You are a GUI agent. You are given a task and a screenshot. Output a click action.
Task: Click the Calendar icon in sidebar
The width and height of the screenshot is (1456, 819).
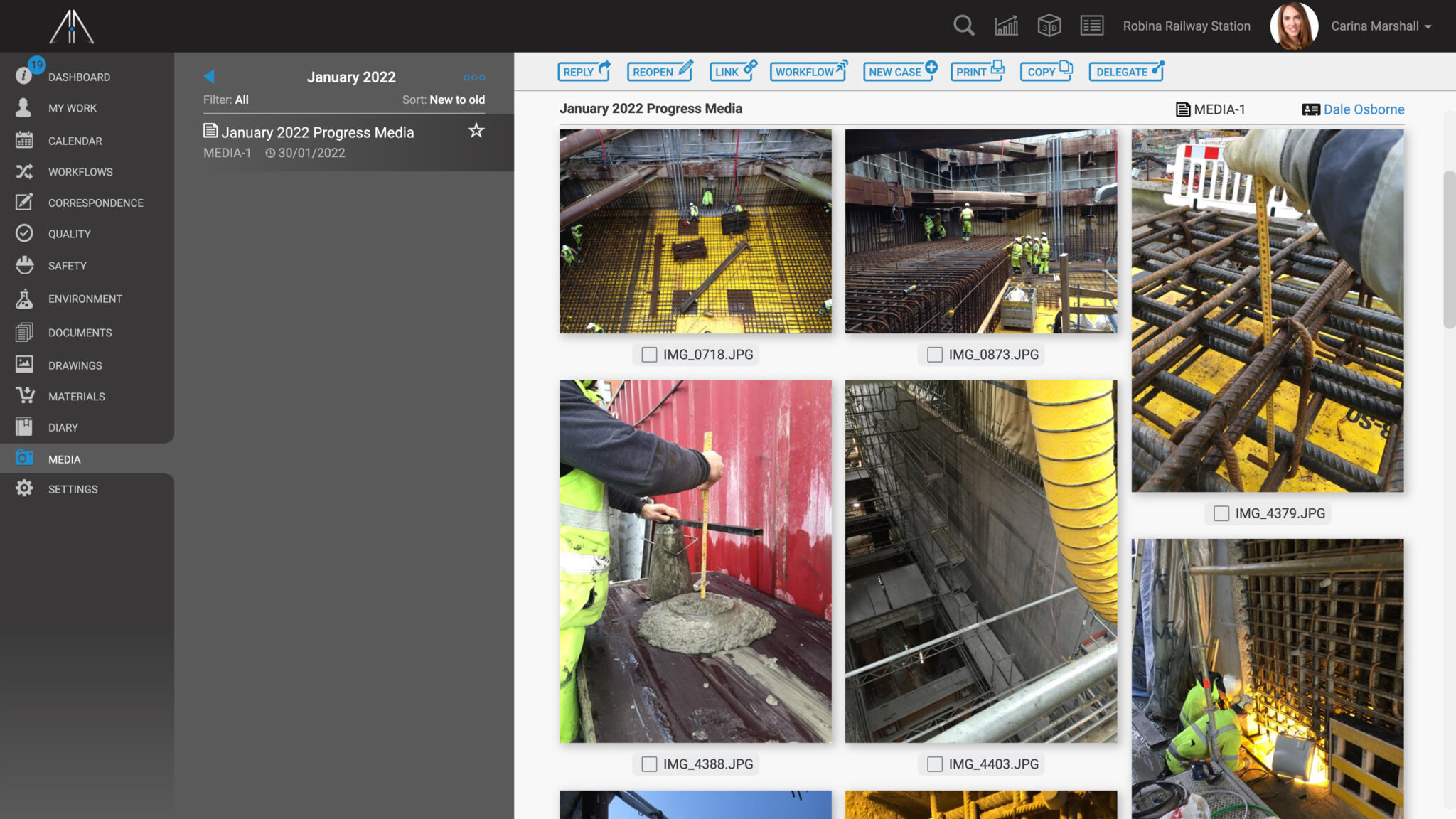click(24, 140)
